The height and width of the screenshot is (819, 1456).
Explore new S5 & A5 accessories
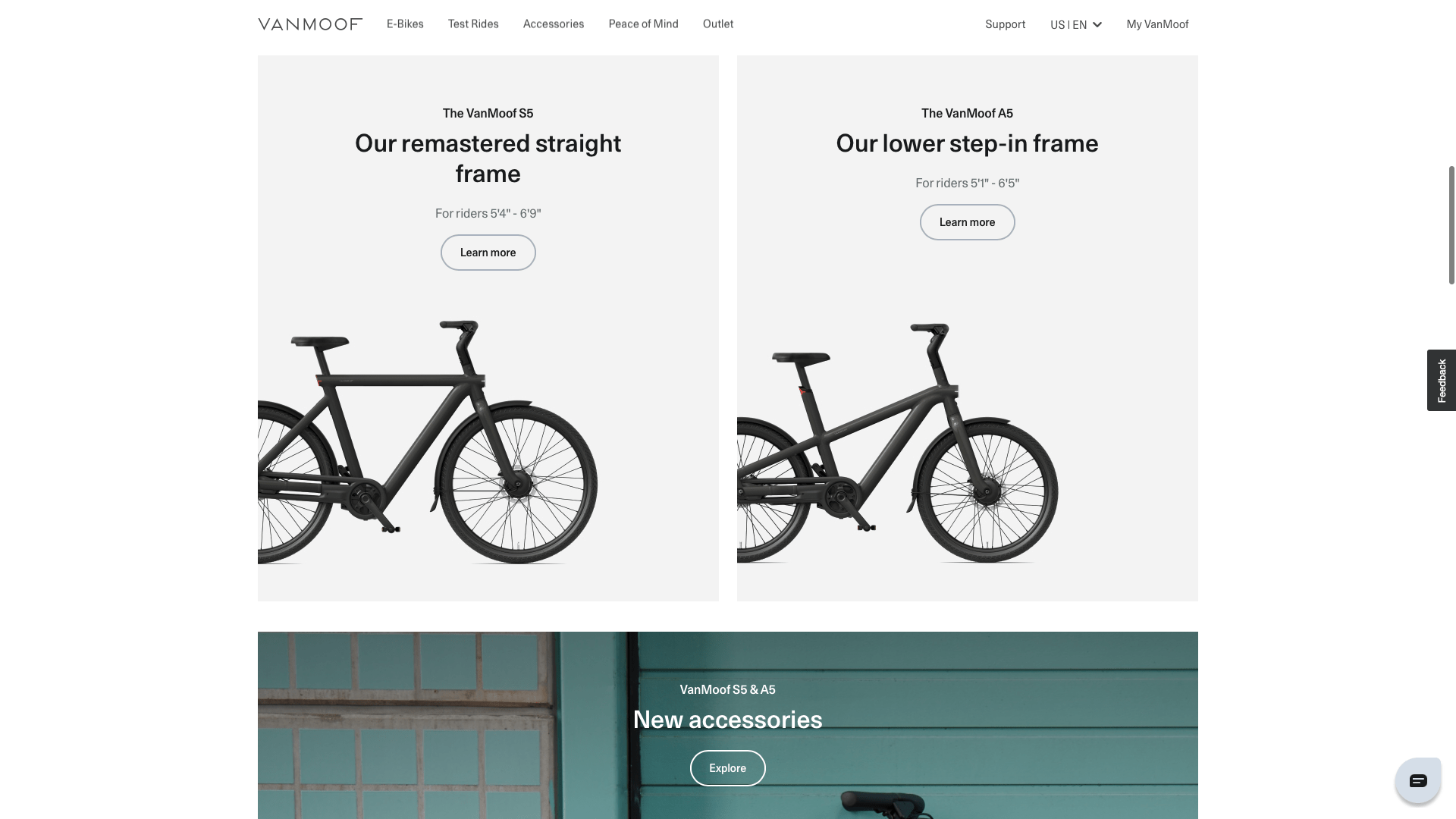(728, 768)
